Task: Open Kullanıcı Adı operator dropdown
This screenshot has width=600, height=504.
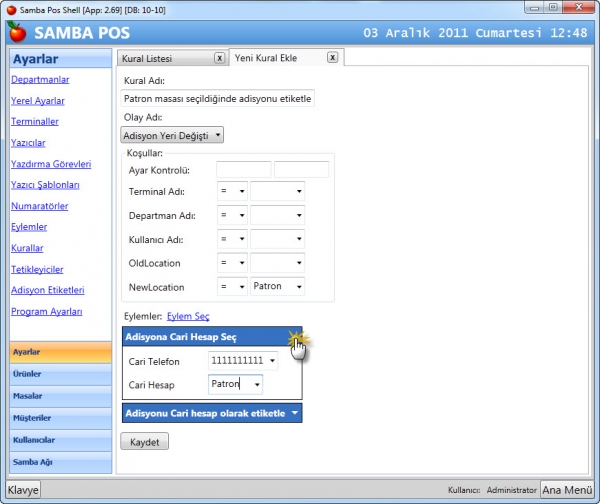Action: tap(232, 239)
